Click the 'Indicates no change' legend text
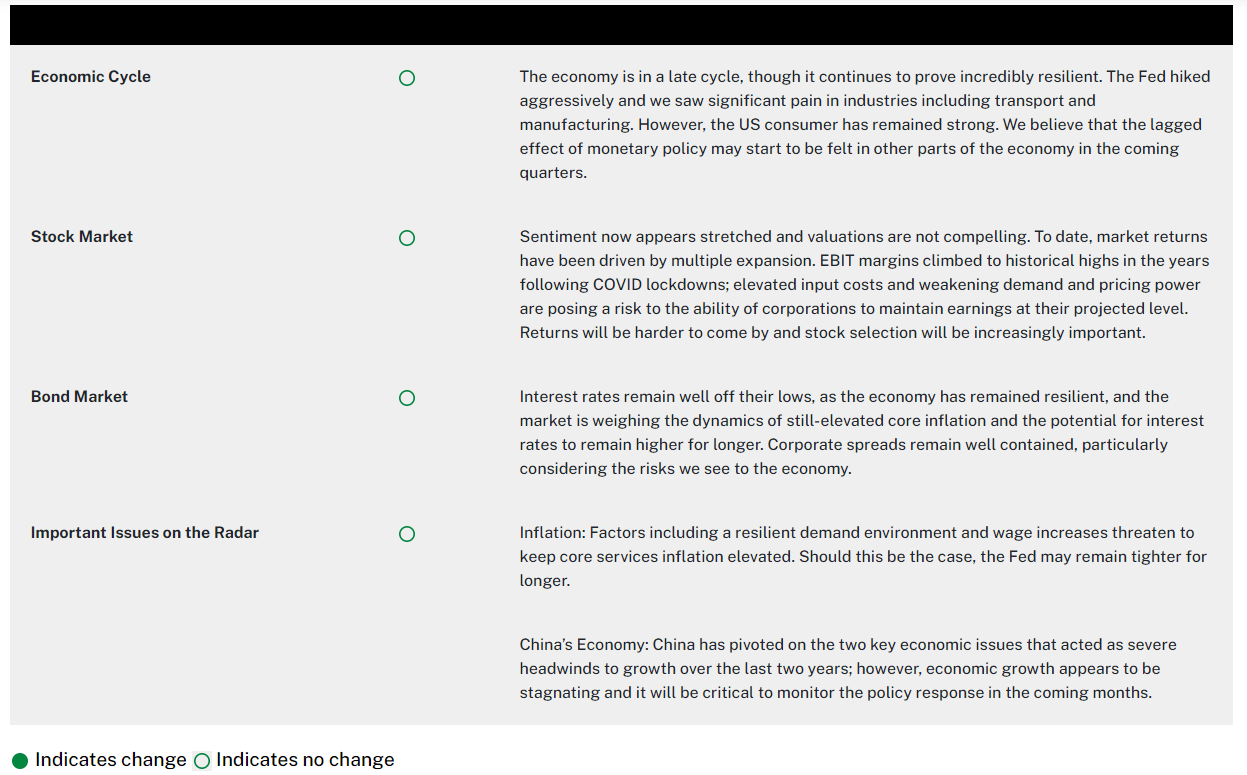Screen dimensions: 1247x775 tap(305, 760)
